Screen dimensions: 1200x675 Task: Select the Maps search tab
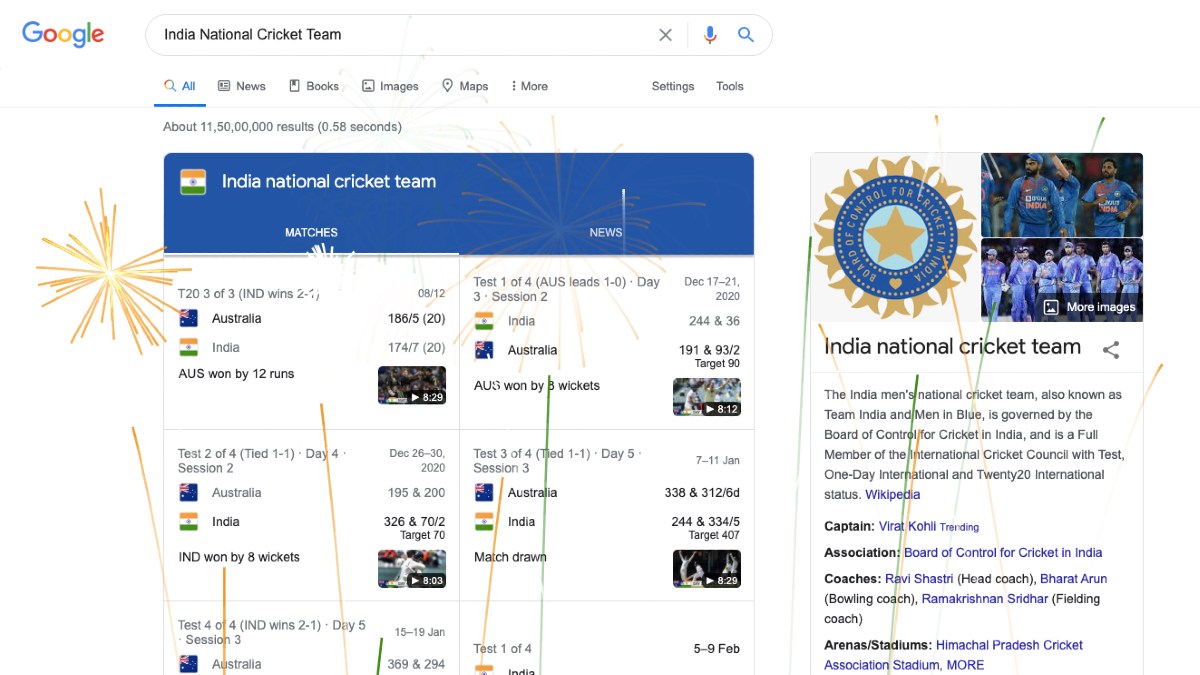pos(464,86)
